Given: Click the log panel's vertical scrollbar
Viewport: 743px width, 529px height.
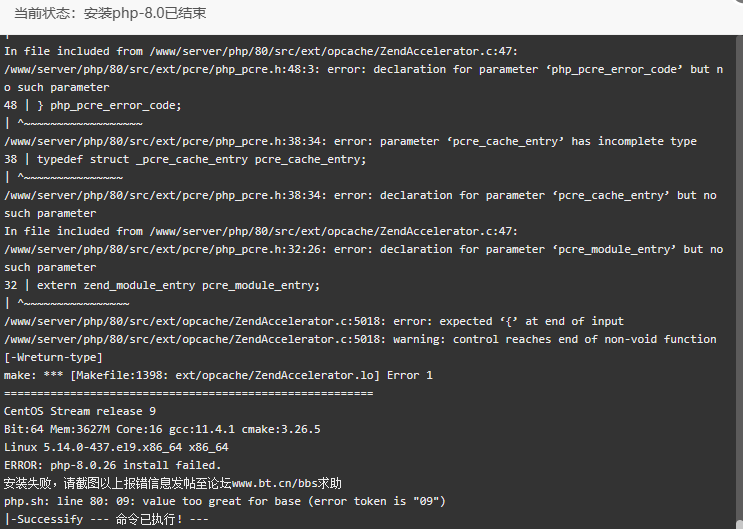Looking at the screenshot, I should pyautogui.click(x=738, y=282).
